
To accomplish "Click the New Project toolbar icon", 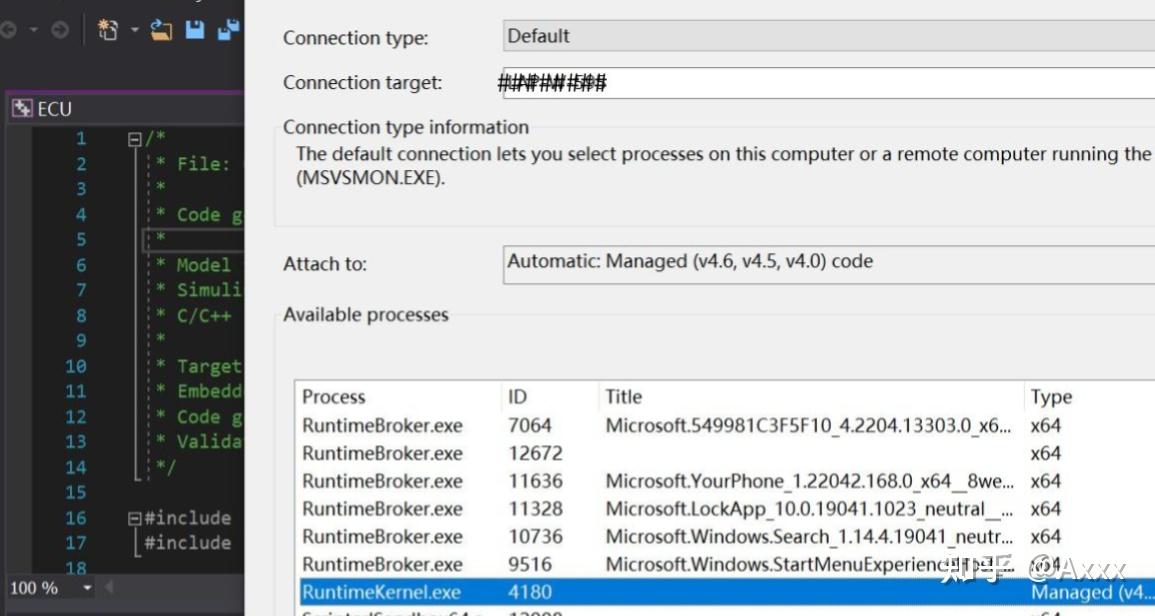I will point(107,30).
